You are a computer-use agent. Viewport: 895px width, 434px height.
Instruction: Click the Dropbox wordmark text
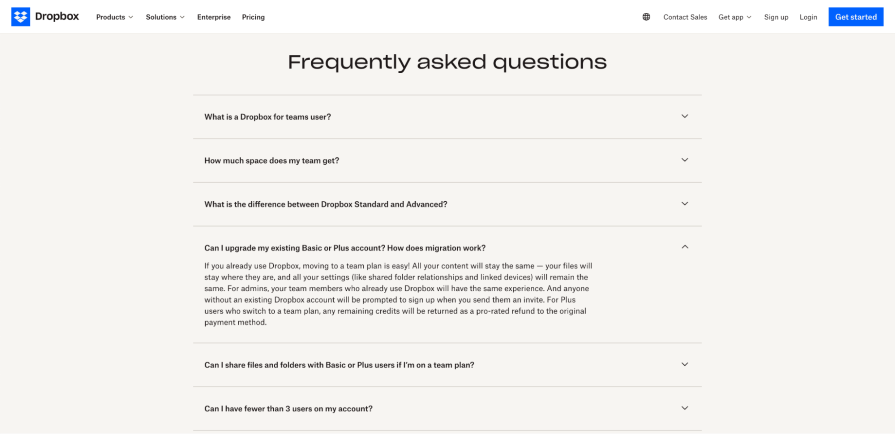pos(60,17)
